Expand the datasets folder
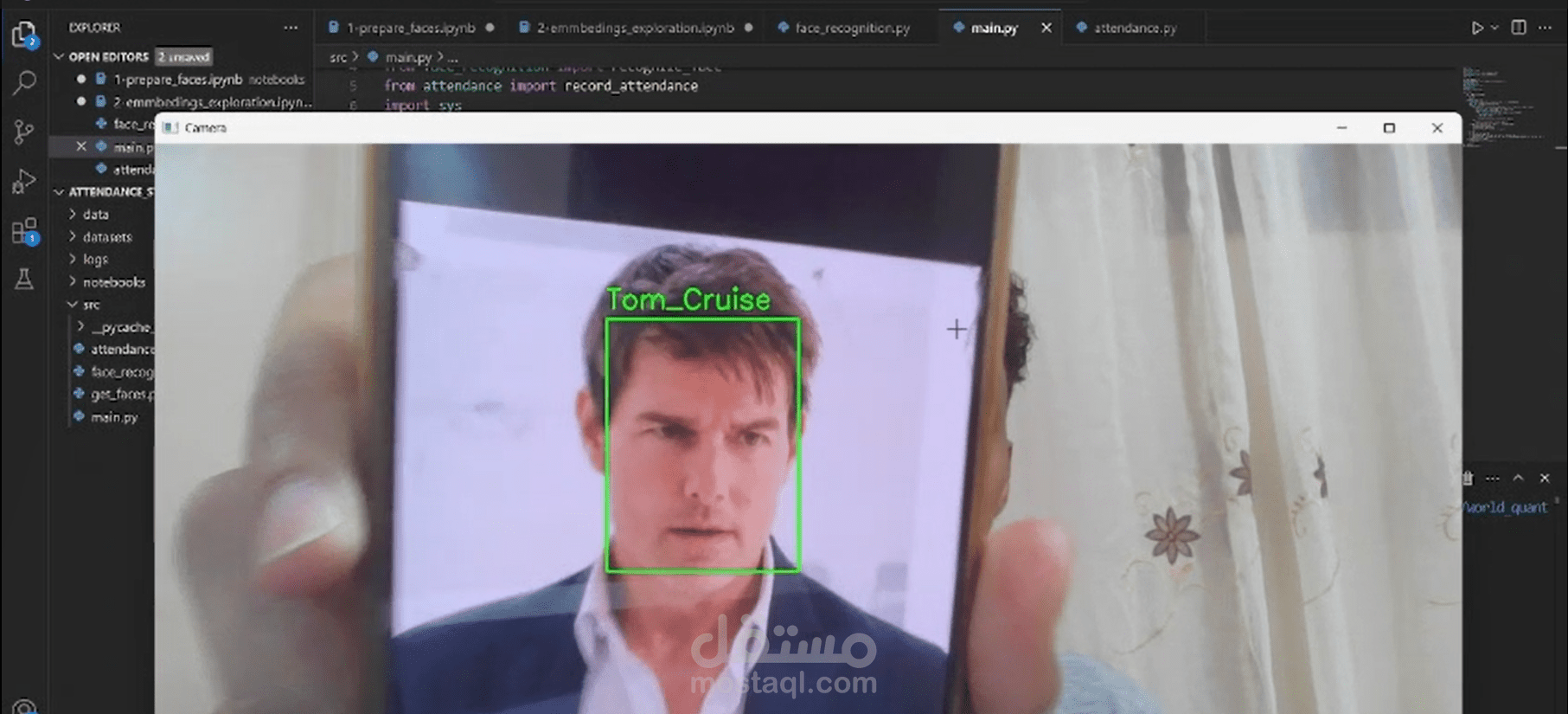Screen dimensions: 1568x714 click(x=107, y=236)
